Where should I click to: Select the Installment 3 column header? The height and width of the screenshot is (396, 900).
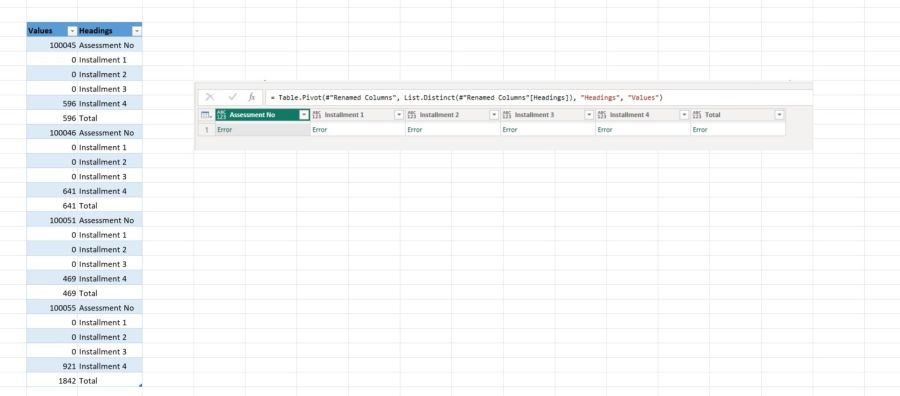[548, 115]
